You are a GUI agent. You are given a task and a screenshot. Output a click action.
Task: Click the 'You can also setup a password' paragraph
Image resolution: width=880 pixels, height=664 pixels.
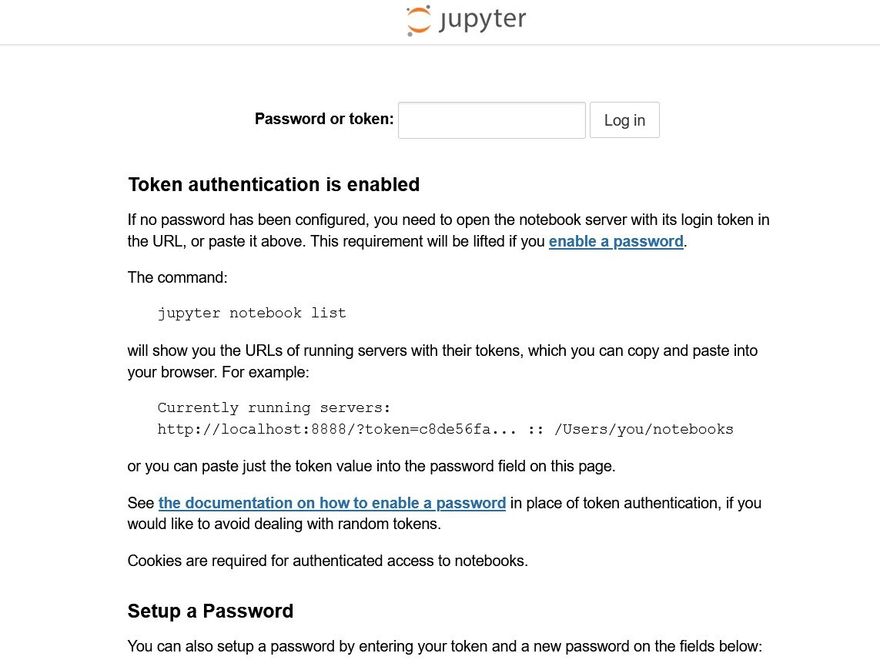click(x=445, y=646)
